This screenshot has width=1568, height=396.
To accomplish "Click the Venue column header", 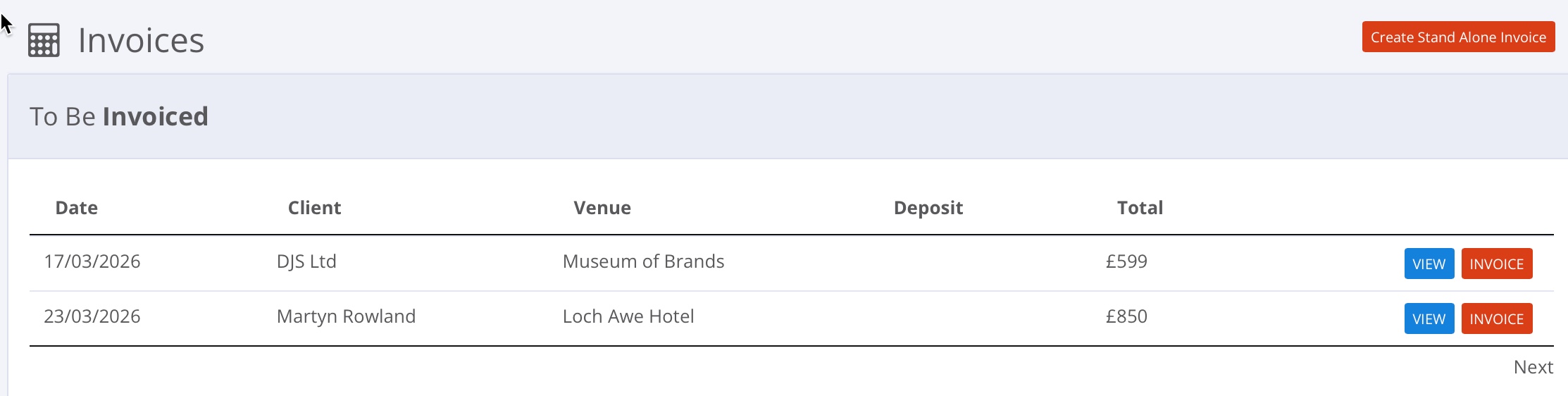I will [x=602, y=208].
